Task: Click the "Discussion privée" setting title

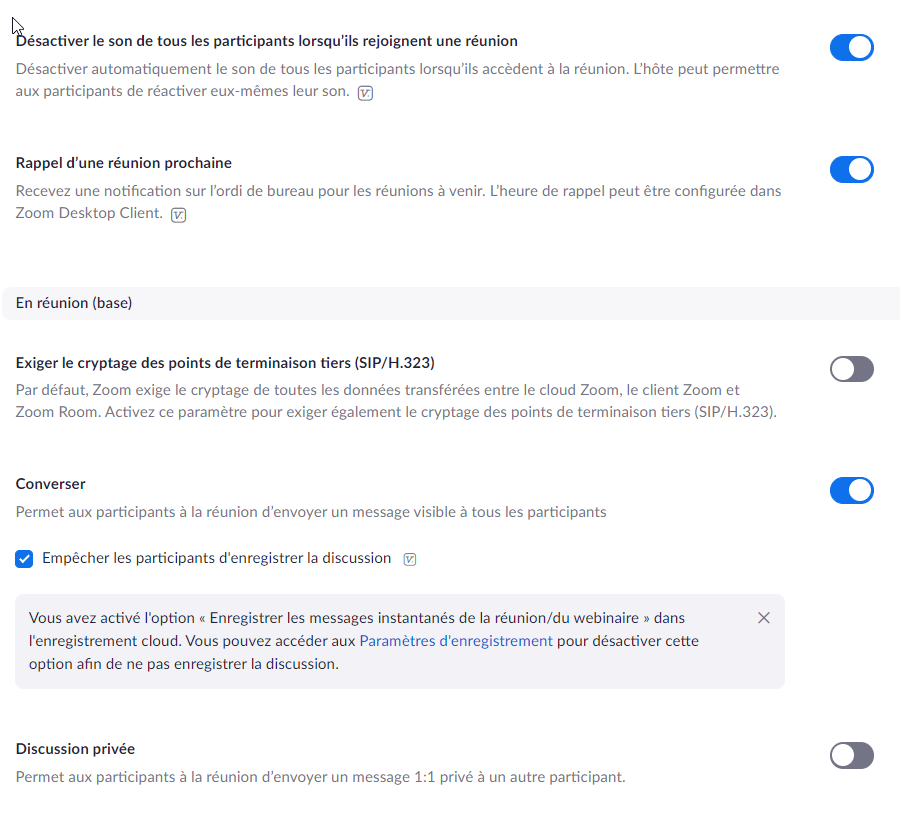Action: pyautogui.click(x=75, y=749)
